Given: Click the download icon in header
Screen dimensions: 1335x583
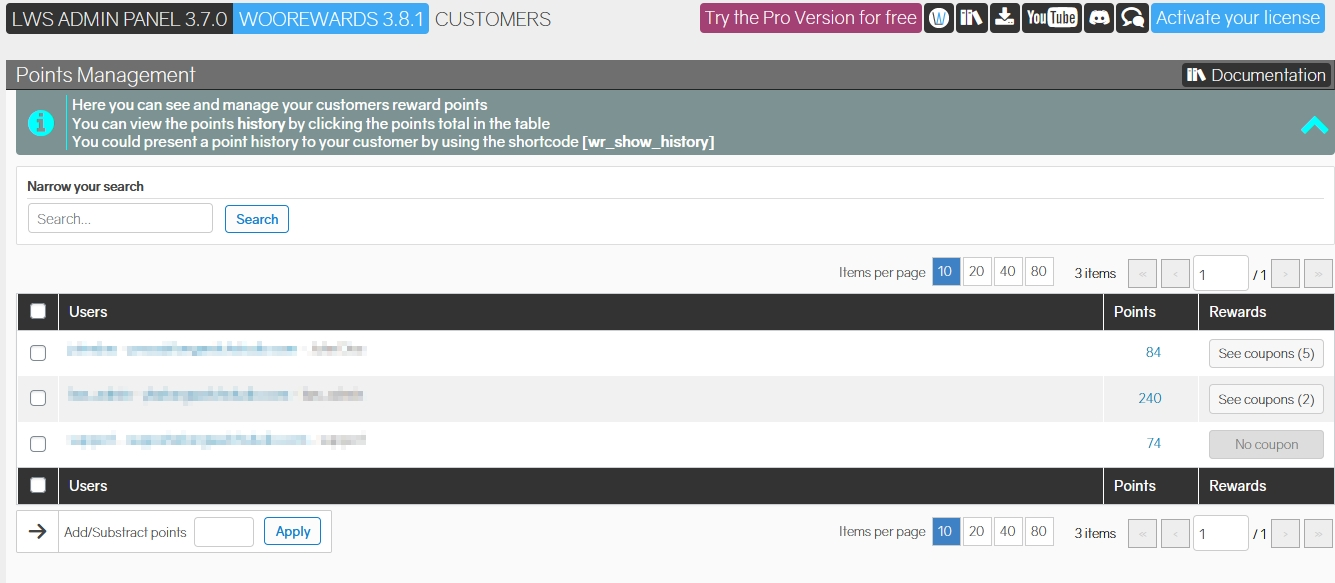Looking at the screenshot, I should pyautogui.click(x=1004, y=18).
